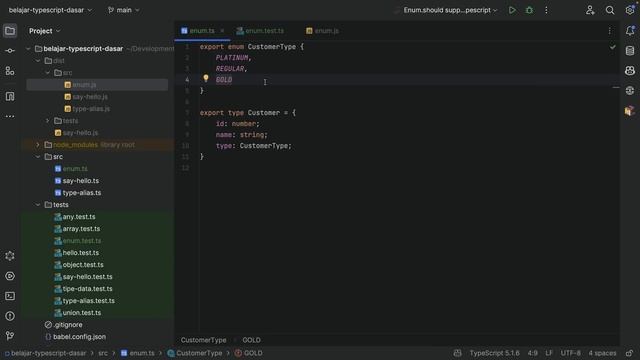This screenshot has width=640, height=360.
Task: Open more run actions menu
Action: tap(547, 10)
